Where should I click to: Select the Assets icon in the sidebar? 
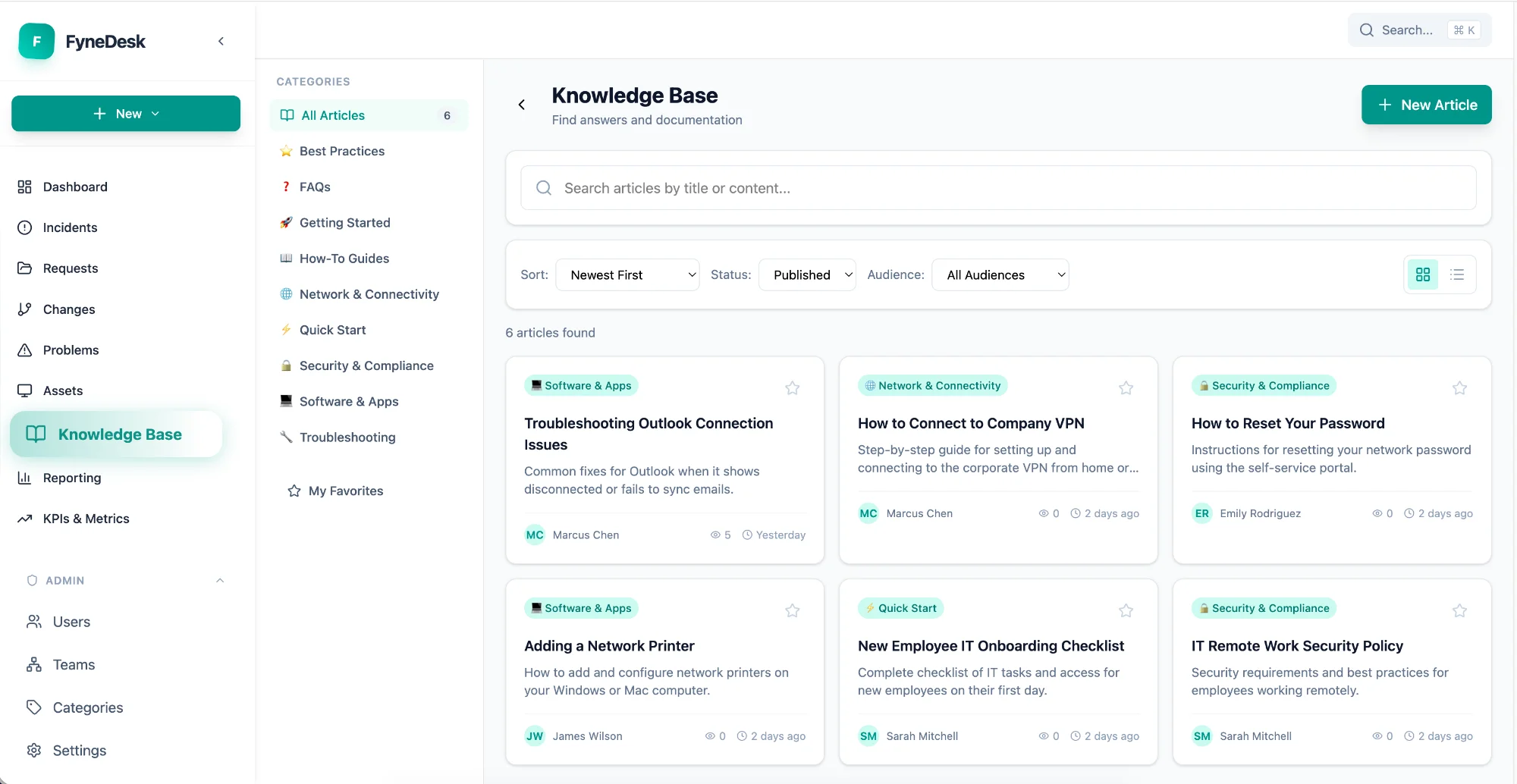point(25,390)
